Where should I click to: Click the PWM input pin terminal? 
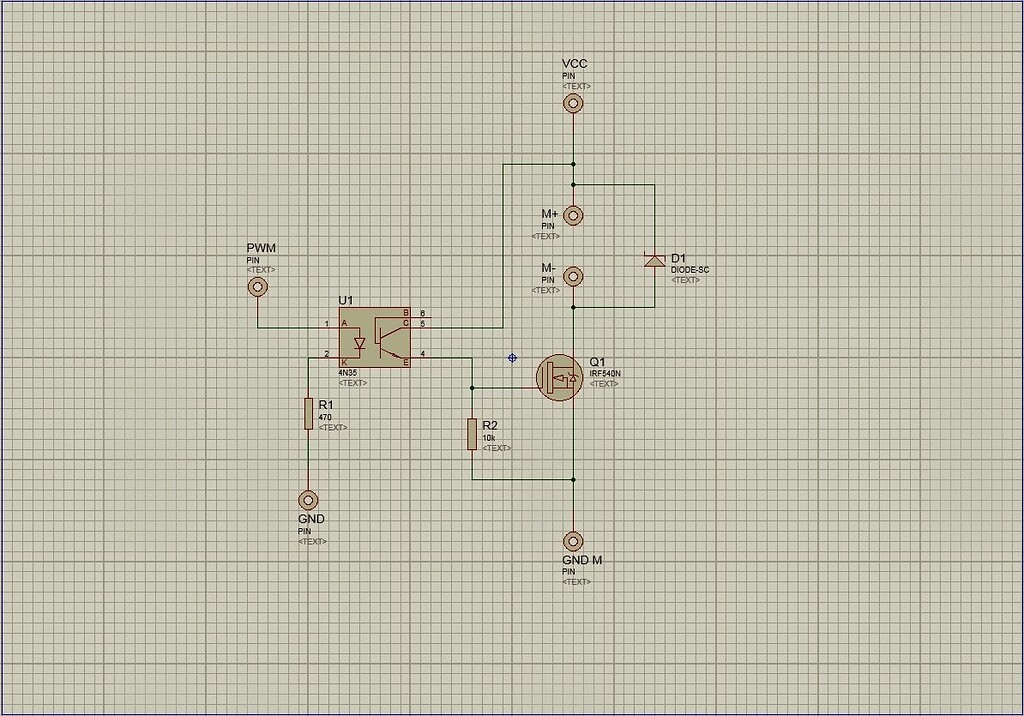coord(257,285)
